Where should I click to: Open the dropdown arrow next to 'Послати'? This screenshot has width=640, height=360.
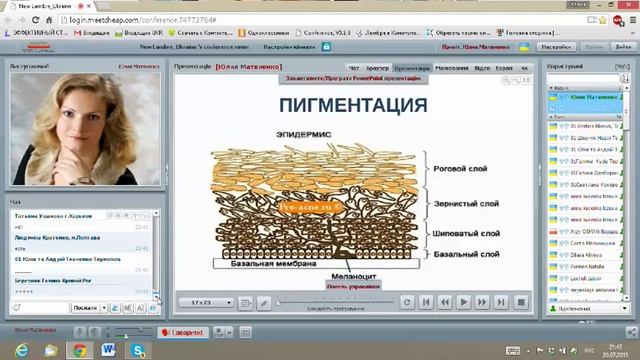point(104,308)
